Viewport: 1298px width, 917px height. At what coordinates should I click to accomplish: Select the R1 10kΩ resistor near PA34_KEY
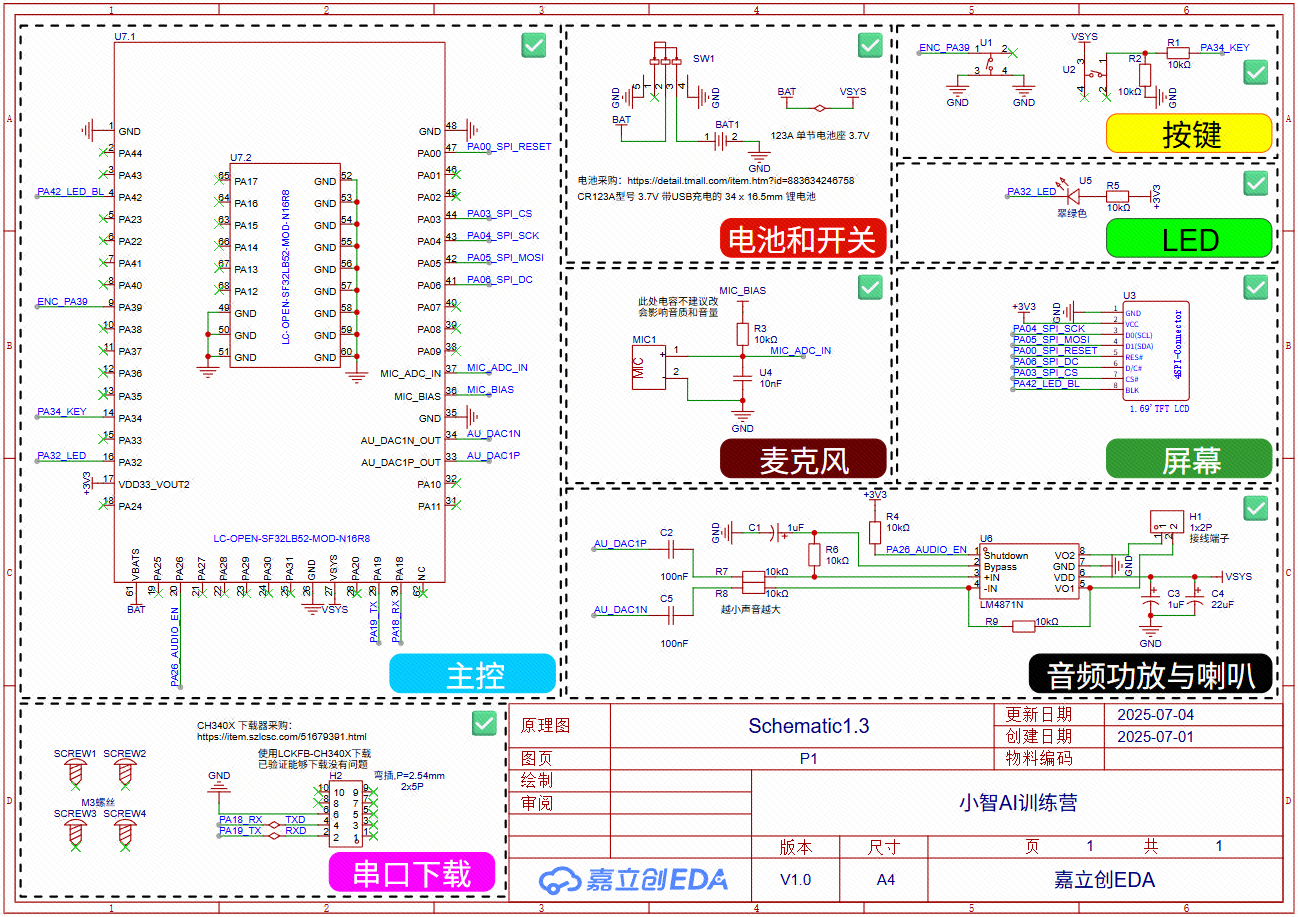(1177, 51)
